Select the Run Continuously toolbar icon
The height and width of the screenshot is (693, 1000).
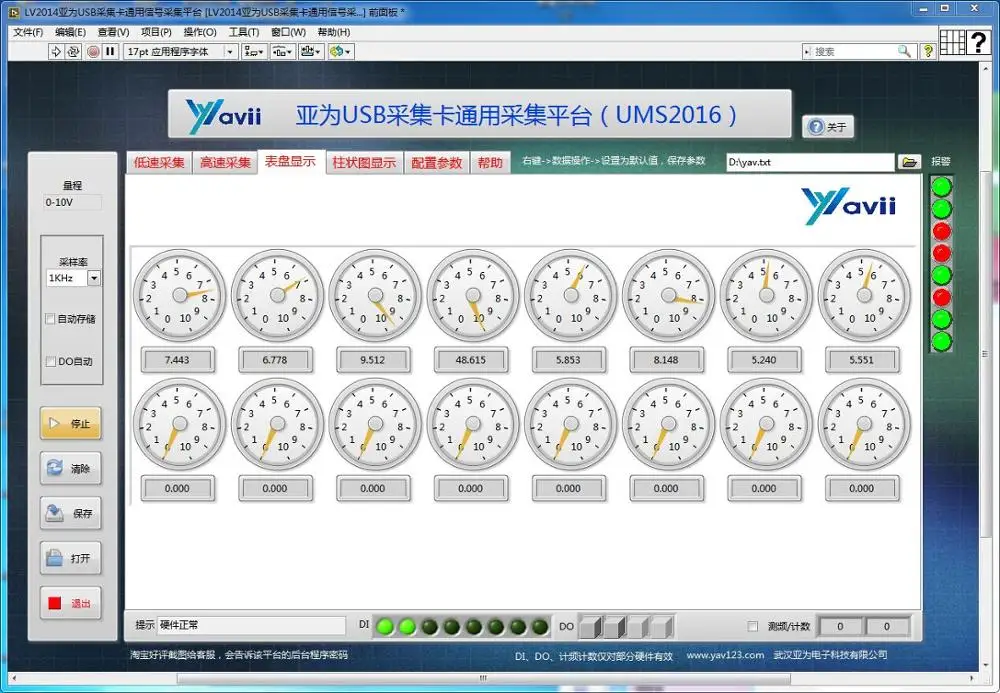(73, 51)
